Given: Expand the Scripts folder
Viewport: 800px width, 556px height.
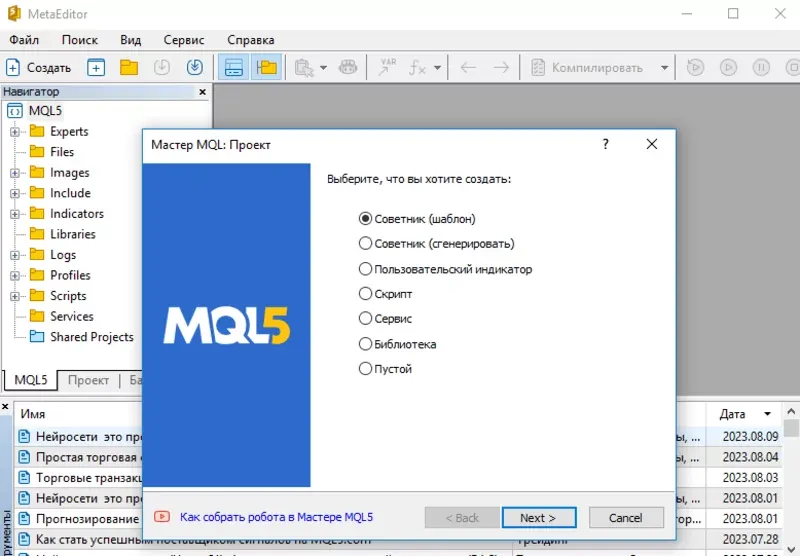Looking at the screenshot, I should [x=15, y=296].
